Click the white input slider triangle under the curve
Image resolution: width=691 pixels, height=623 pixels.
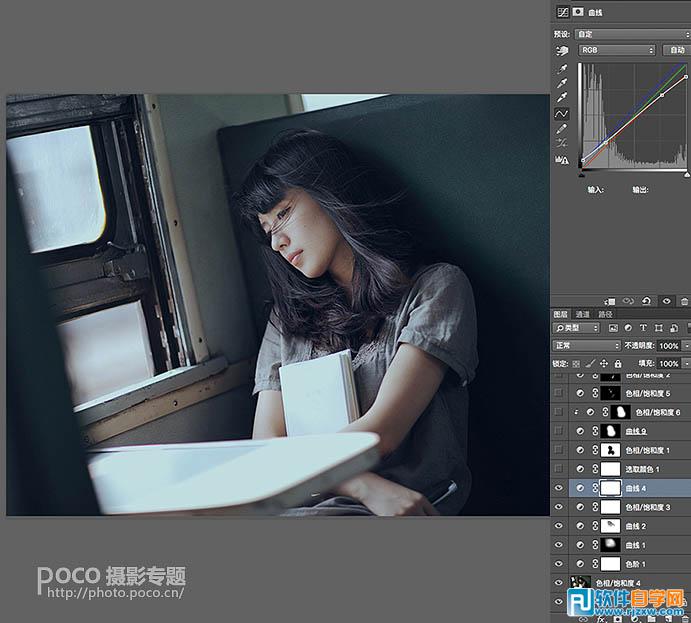[x=687, y=175]
